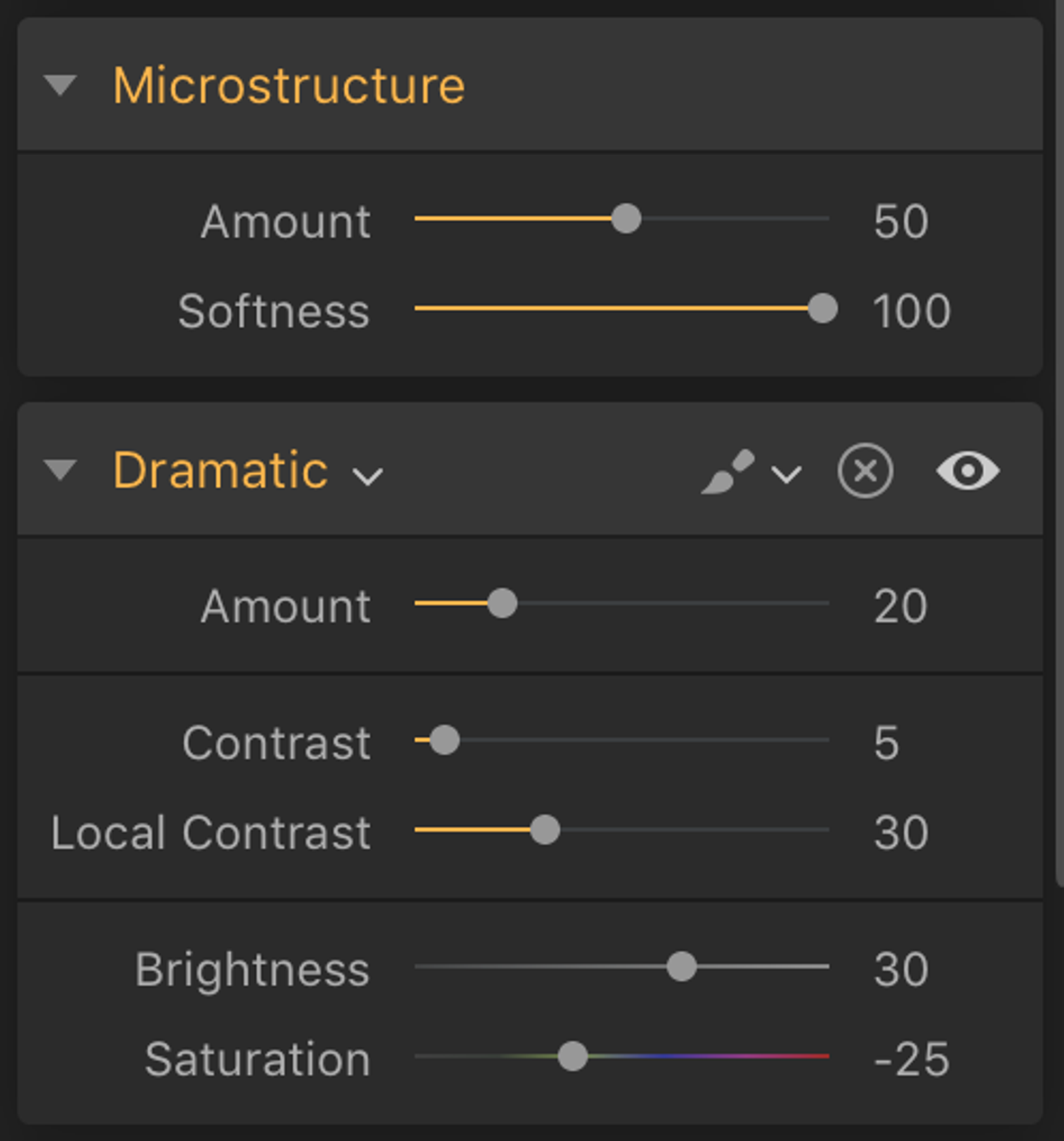
Task: Click the Saturation slider handle
Action: tap(572, 1057)
